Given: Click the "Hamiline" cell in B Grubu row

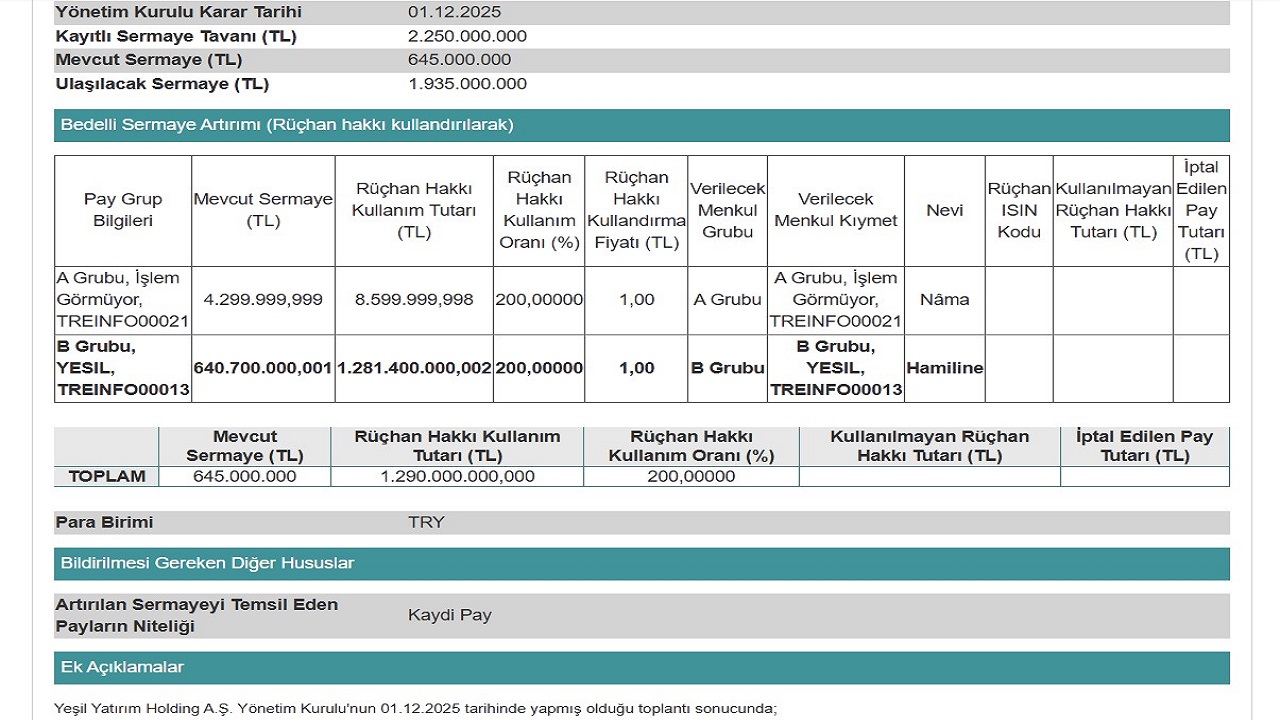Looking at the screenshot, I should tap(944, 368).
